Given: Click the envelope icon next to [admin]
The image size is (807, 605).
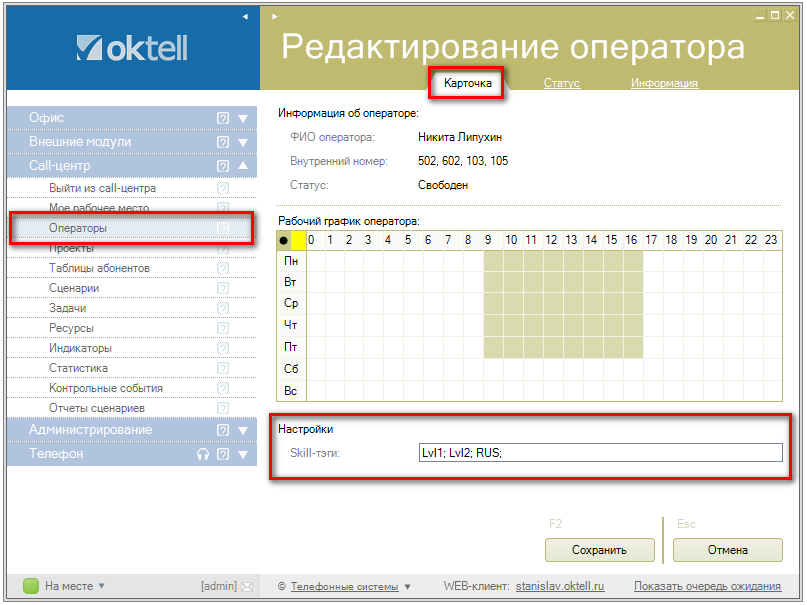Looking at the screenshot, I should point(247,586).
